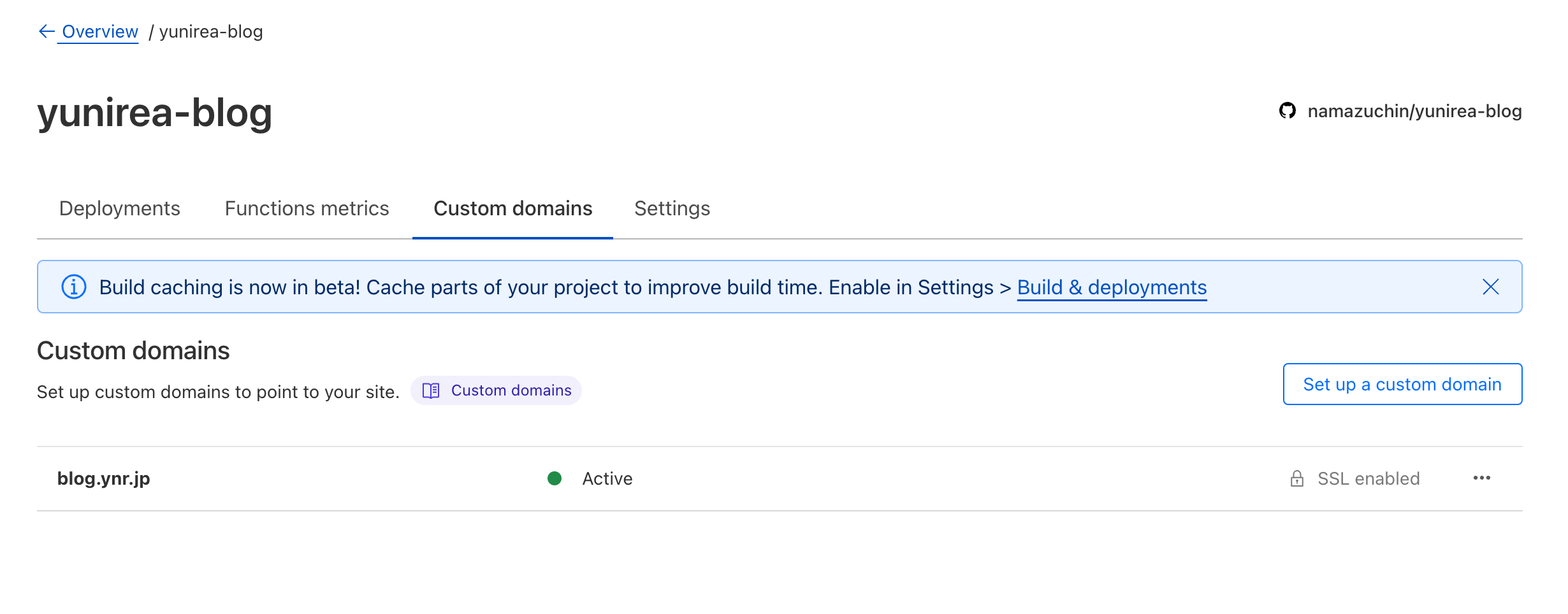
Task: Open the namazuchin/yunirea-blog repository link
Action: pyautogui.click(x=1414, y=111)
